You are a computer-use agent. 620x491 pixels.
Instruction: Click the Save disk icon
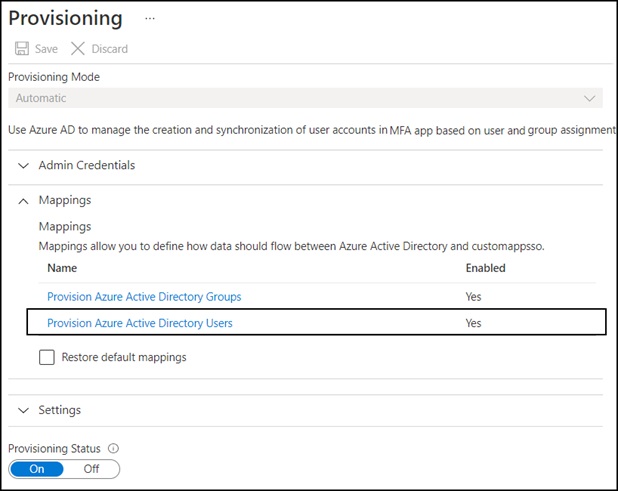pyautogui.click(x=22, y=49)
